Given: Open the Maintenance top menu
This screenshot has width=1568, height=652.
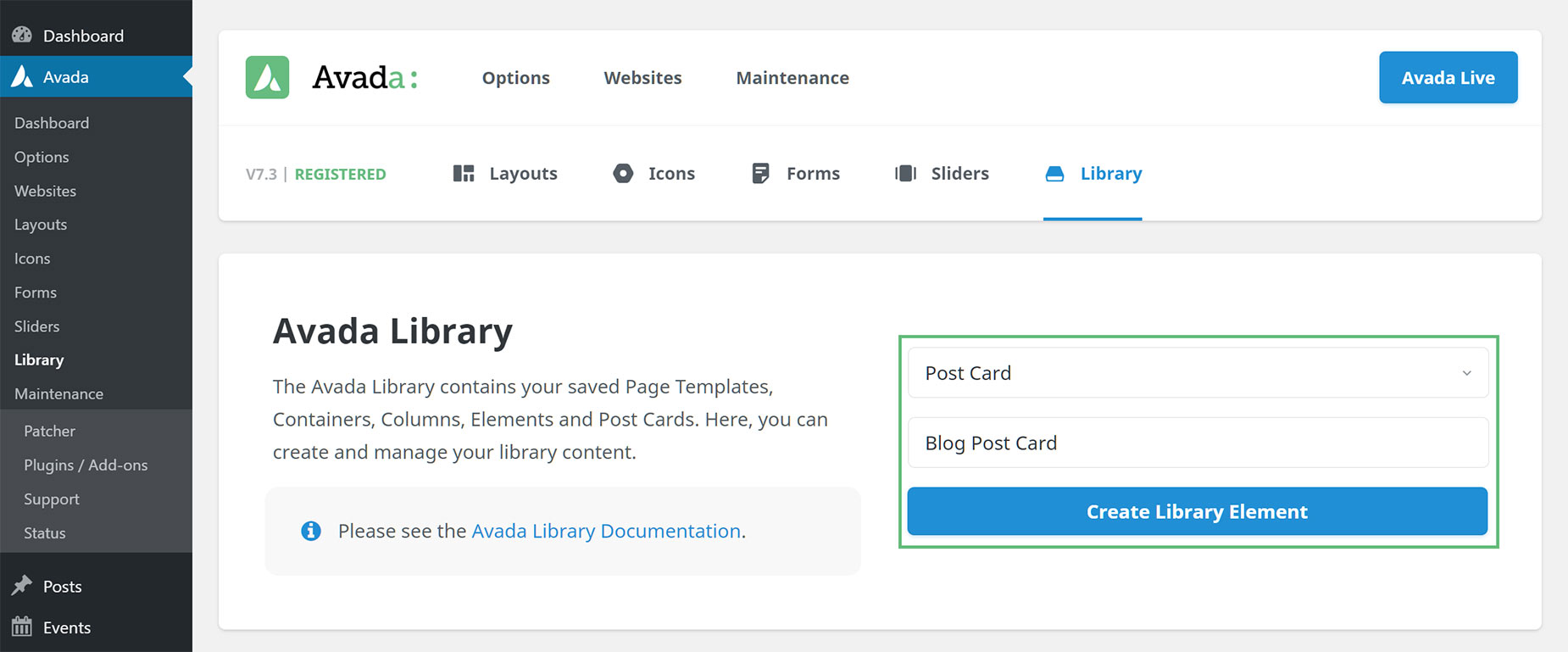Looking at the screenshot, I should click(792, 78).
